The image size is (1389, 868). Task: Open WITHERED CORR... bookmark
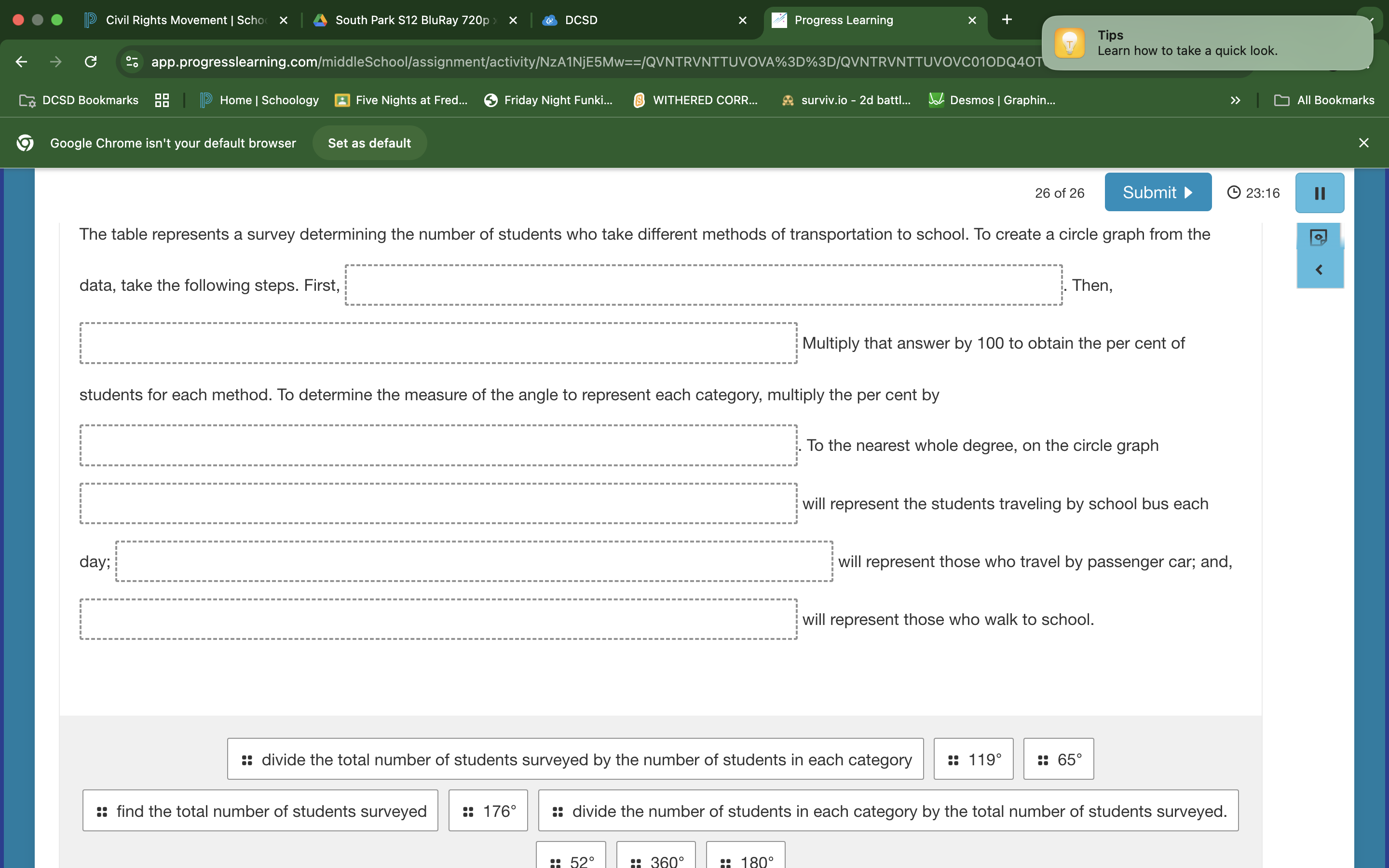[695, 100]
